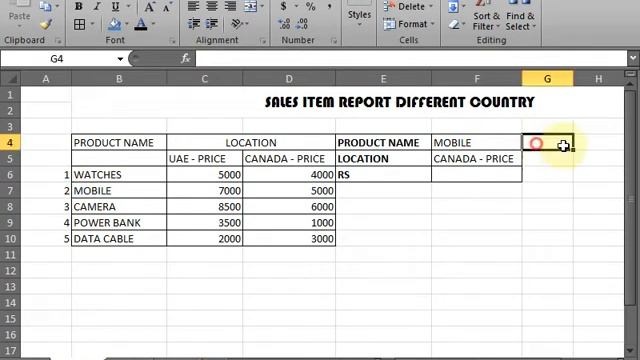
Task: Click the value 3000 for DATA CABLE
Action: click(289, 239)
